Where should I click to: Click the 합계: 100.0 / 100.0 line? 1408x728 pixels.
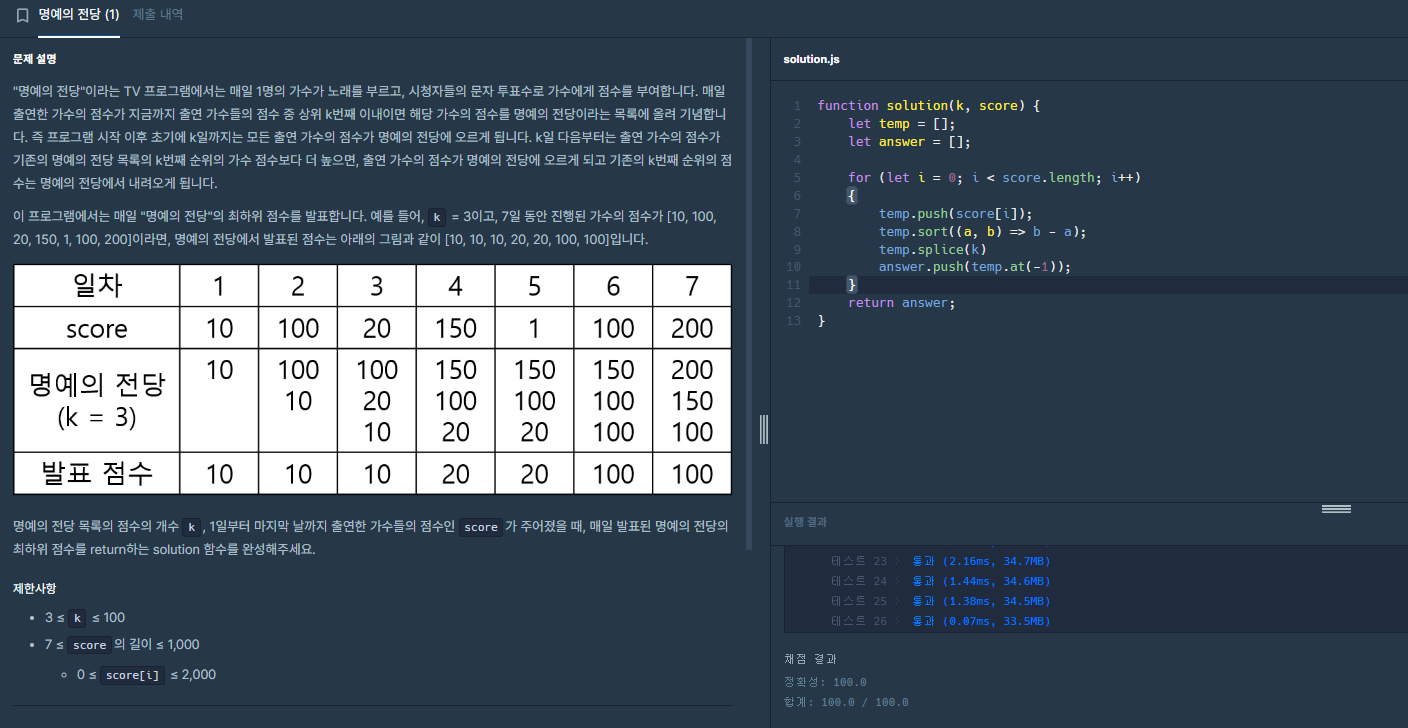[x=846, y=702]
